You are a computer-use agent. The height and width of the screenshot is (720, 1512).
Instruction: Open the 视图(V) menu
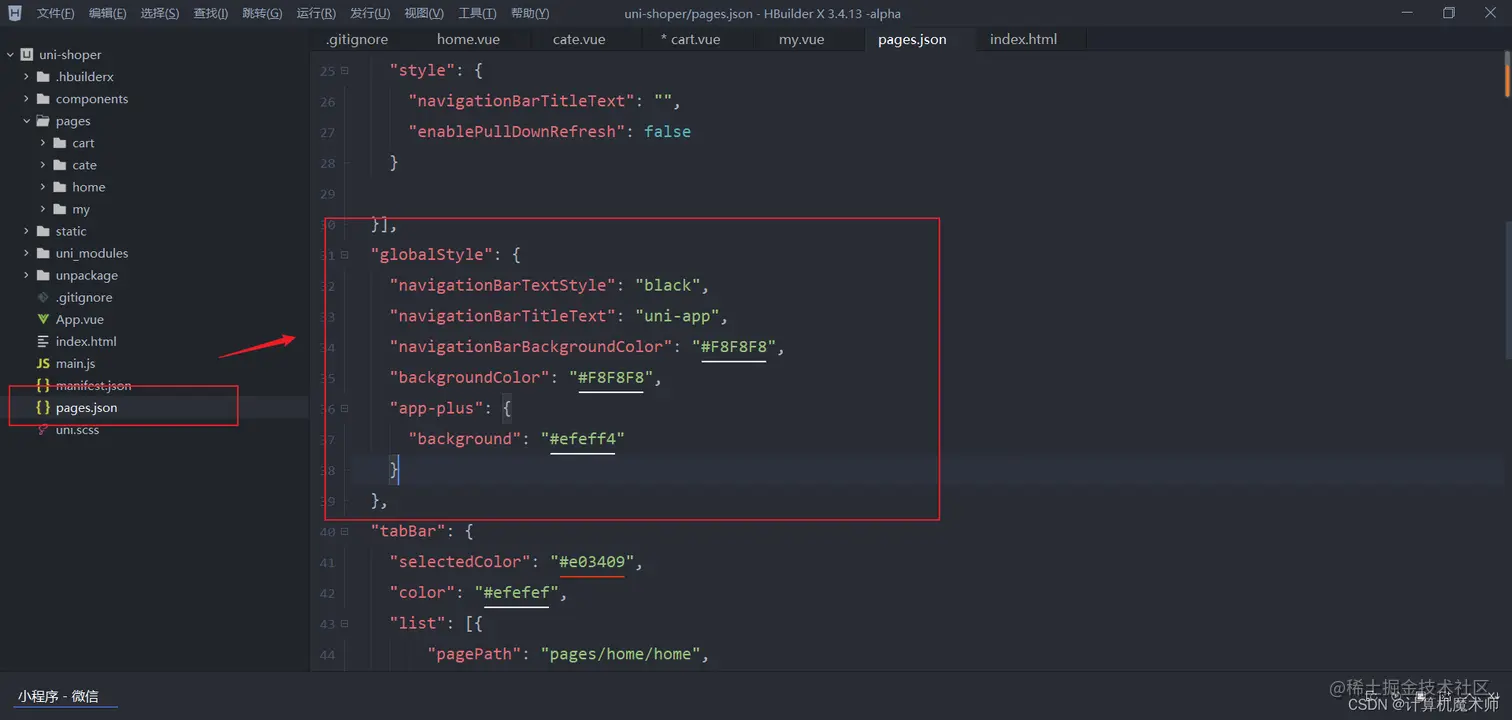point(424,13)
